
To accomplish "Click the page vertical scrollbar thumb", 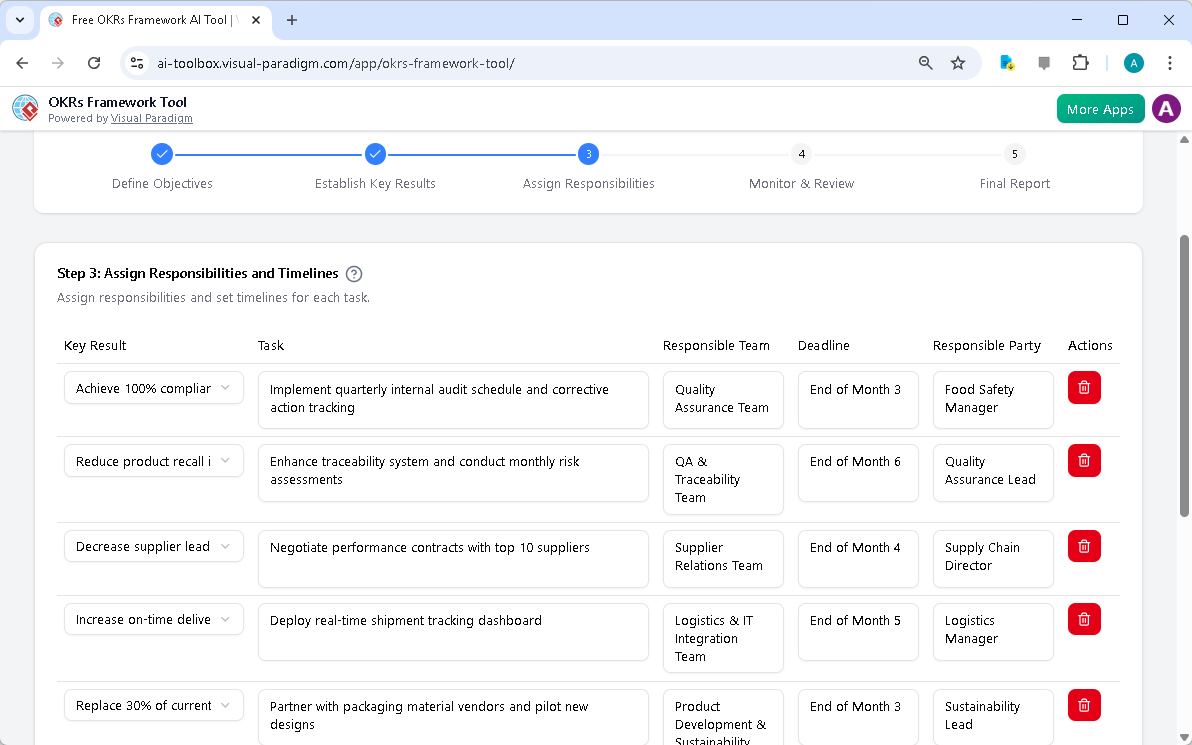I will click(x=1185, y=375).
